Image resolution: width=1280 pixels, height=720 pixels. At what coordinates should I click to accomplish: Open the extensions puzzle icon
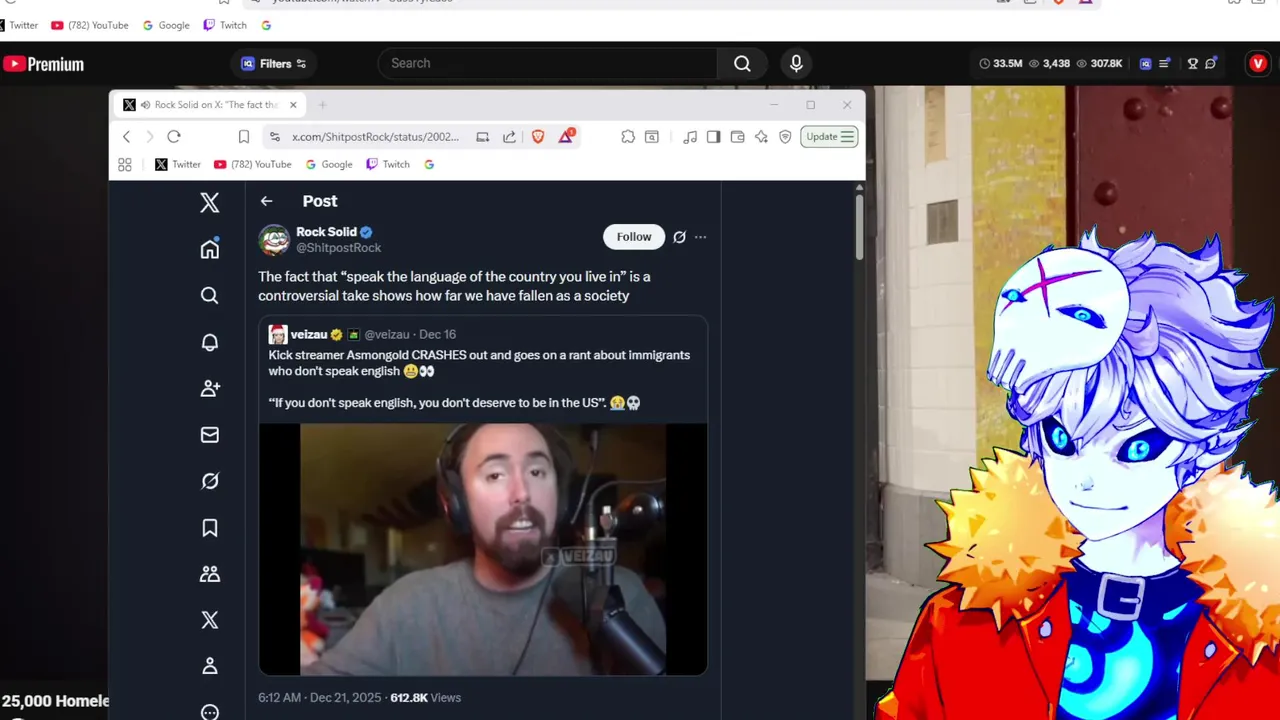(x=628, y=137)
